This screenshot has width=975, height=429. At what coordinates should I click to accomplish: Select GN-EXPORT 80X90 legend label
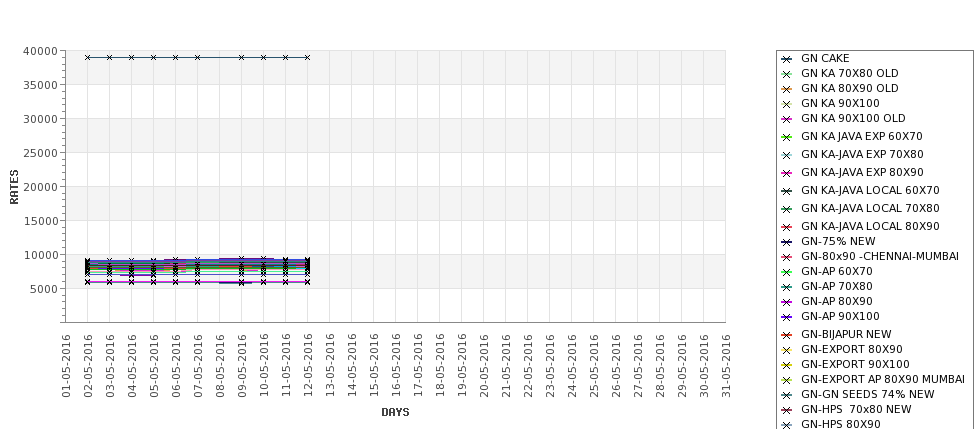tap(851, 349)
